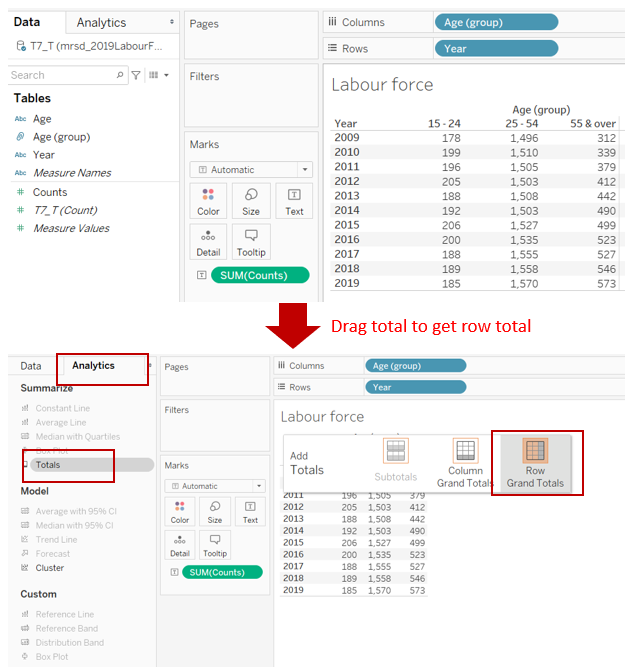Click the filter funnel icon beside Search
This screenshot has width=634, height=672.
pyautogui.click(x=137, y=75)
